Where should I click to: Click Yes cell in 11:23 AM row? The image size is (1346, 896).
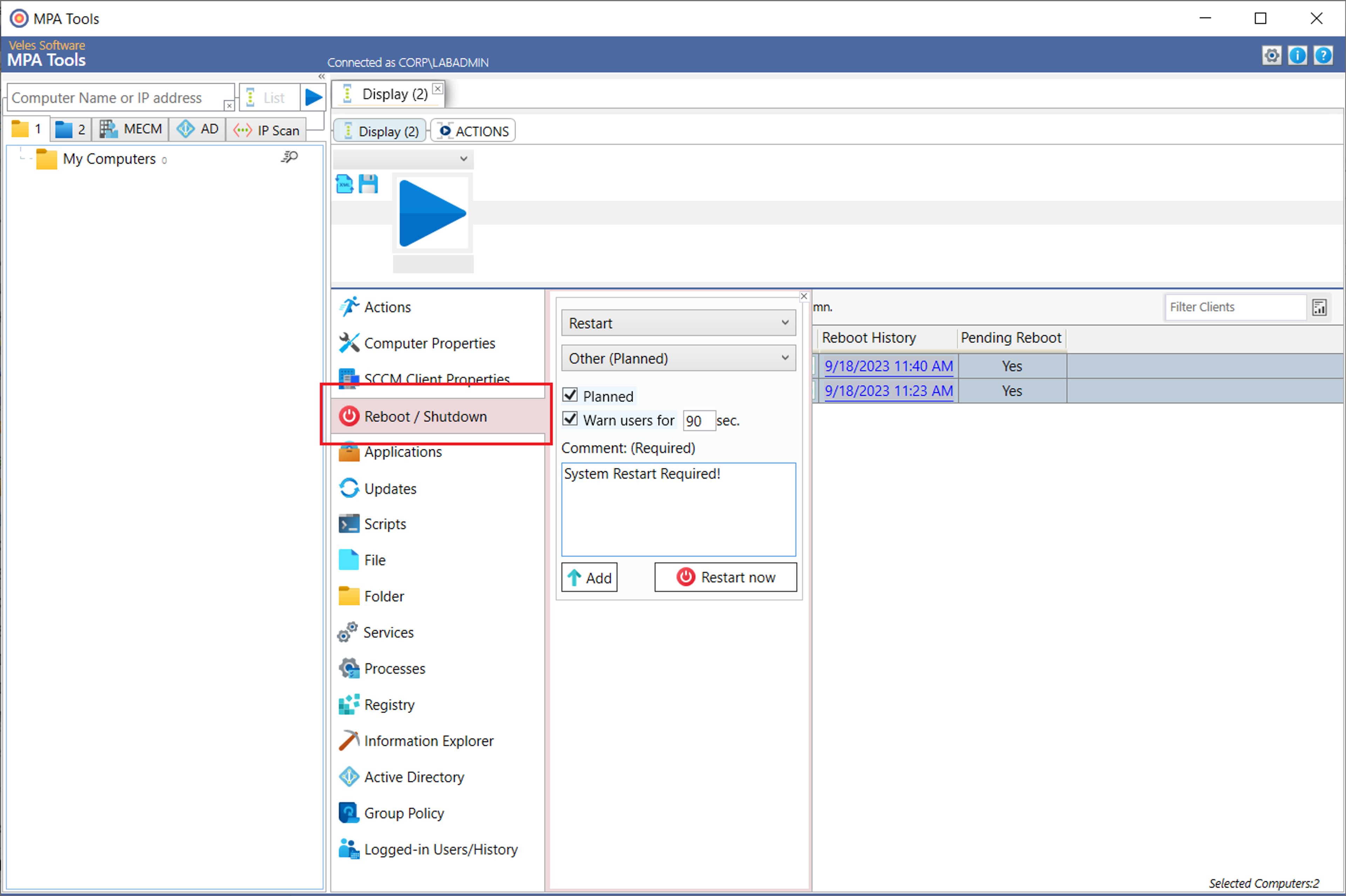1012,391
